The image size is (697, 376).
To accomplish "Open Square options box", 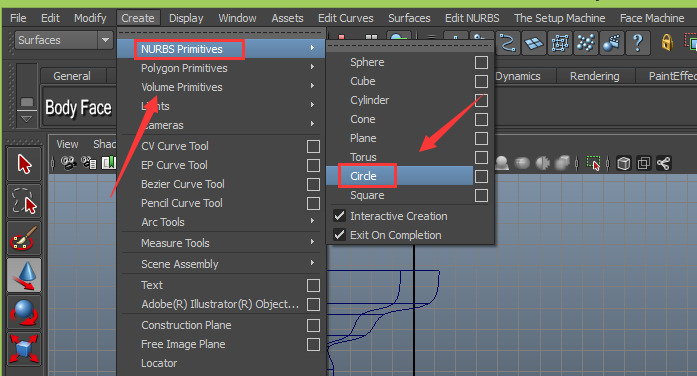I will [x=481, y=196].
